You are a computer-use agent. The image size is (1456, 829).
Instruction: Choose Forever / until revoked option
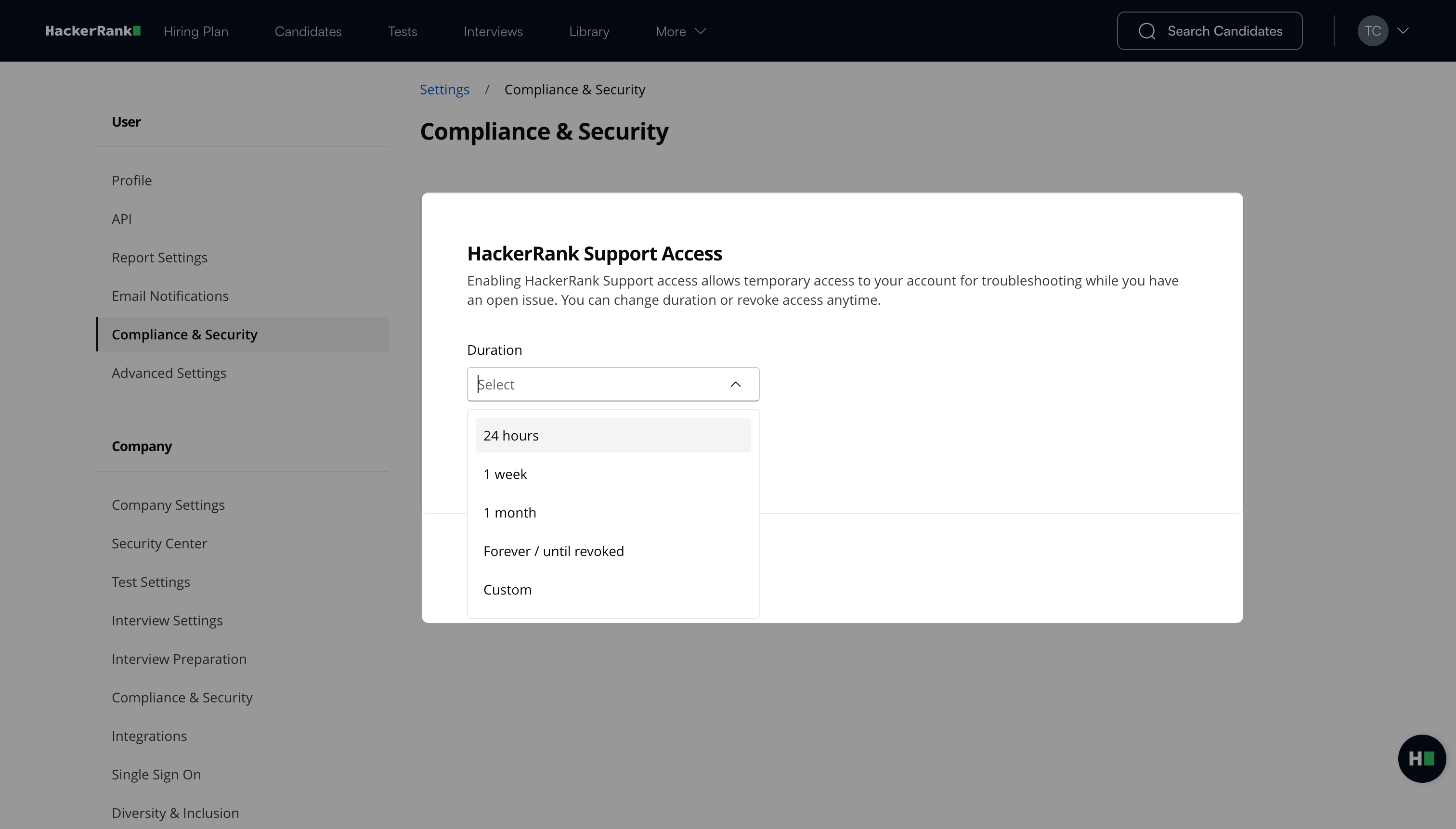[x=613, y=551]
